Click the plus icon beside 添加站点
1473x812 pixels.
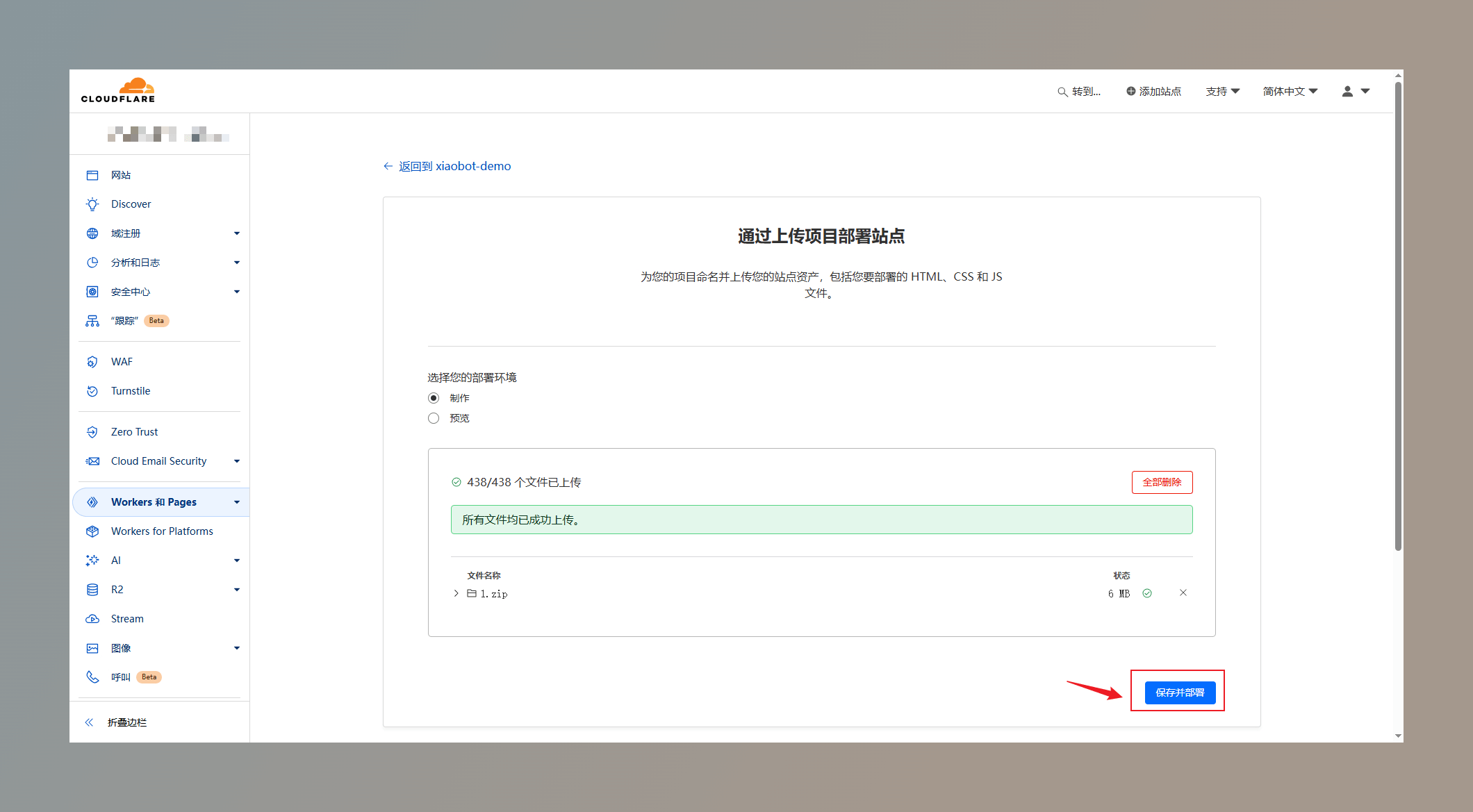1131,91
